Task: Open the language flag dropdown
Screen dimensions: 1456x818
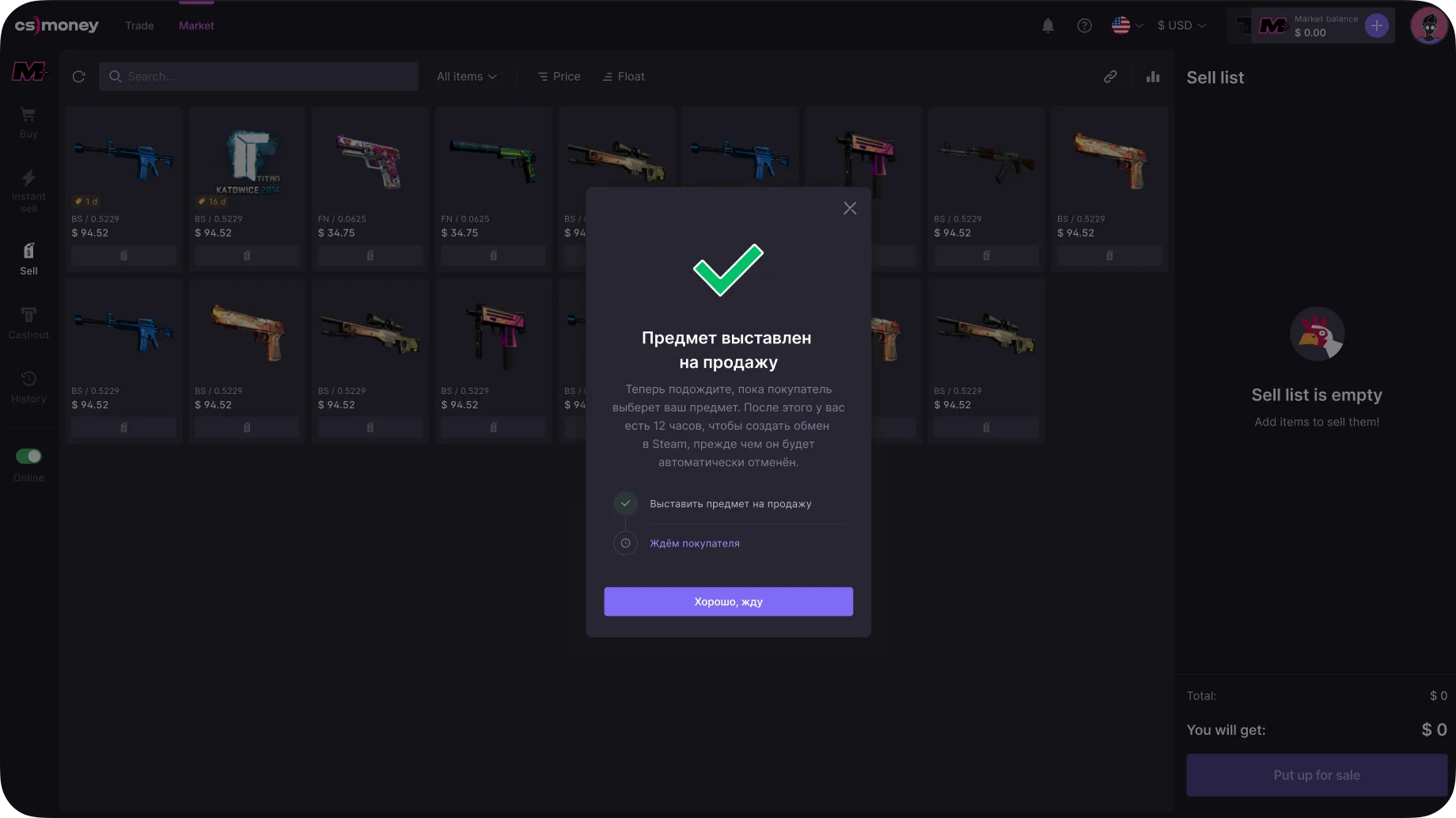Action: [x=1128, y=25]
